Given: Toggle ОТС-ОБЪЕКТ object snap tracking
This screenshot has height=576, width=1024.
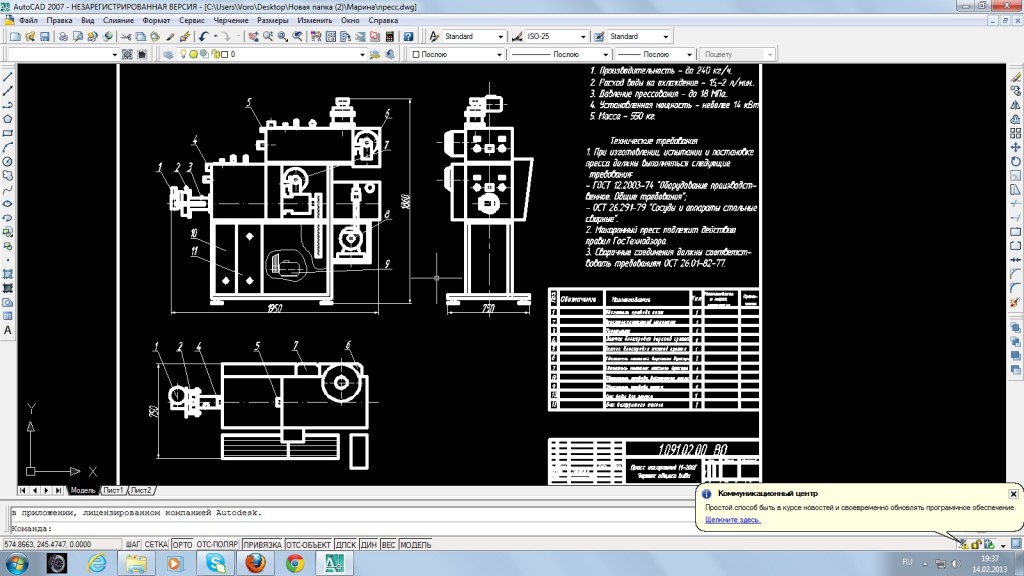Looking at the screenshot, I should click(308, 545).
